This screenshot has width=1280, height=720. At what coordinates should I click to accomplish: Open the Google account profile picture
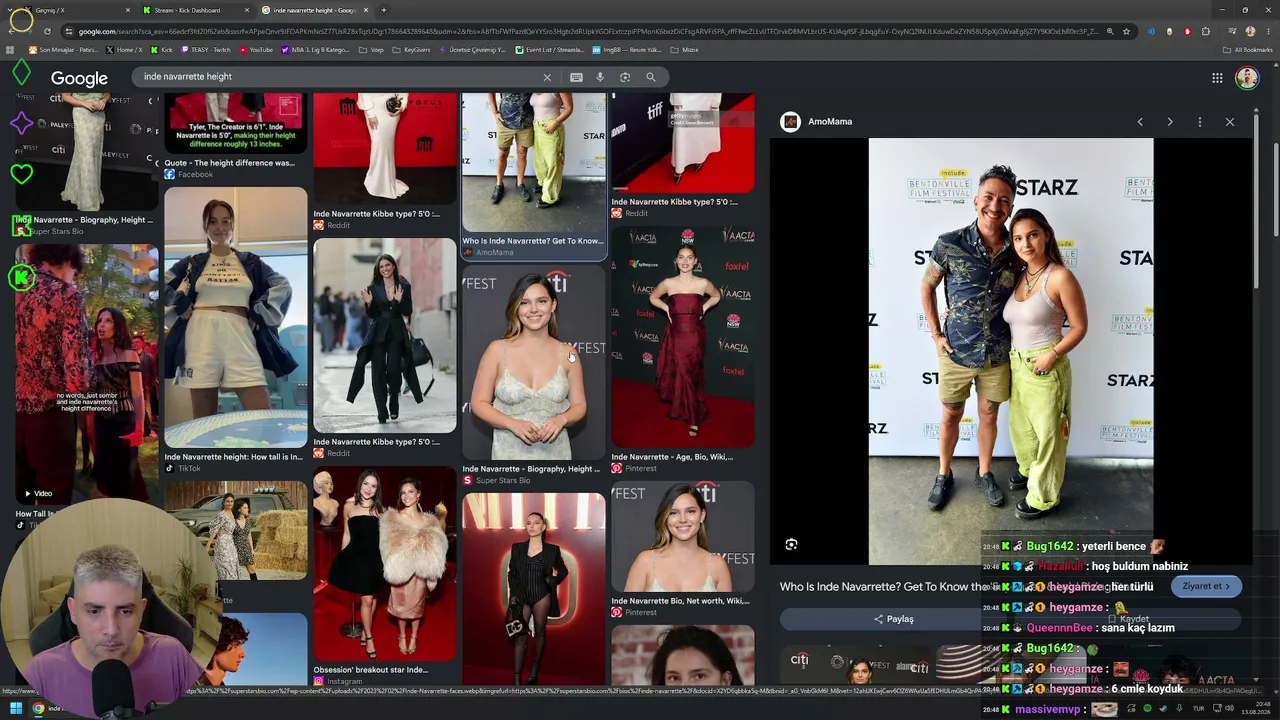point(1246,78)
